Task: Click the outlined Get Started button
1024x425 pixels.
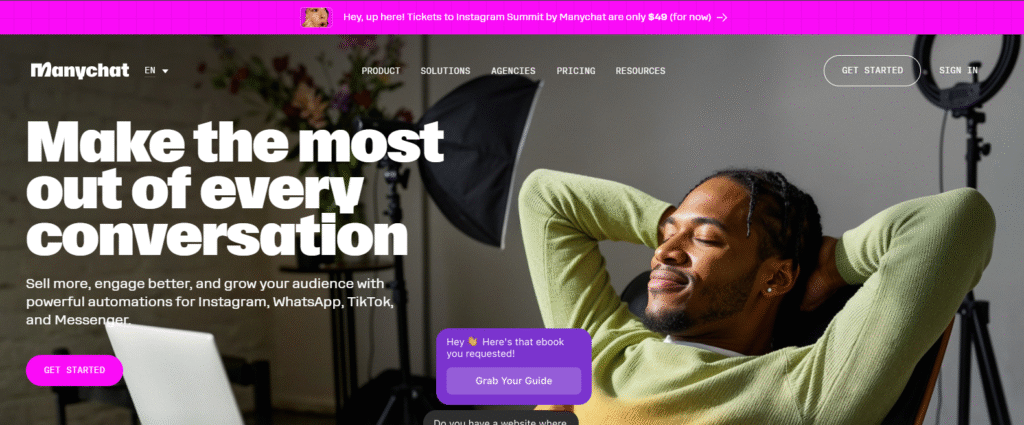Action: pyautogui.click(x=872, y=71)
